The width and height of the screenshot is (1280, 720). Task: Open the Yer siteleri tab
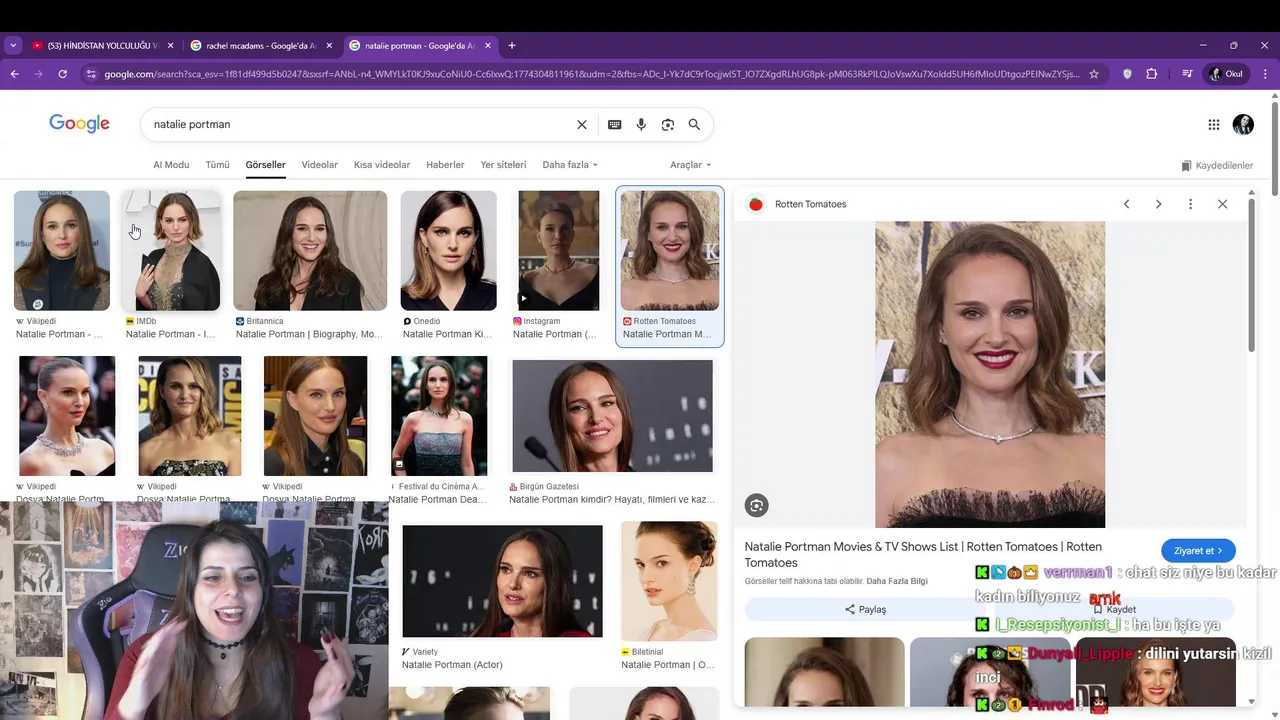(503, 165)
